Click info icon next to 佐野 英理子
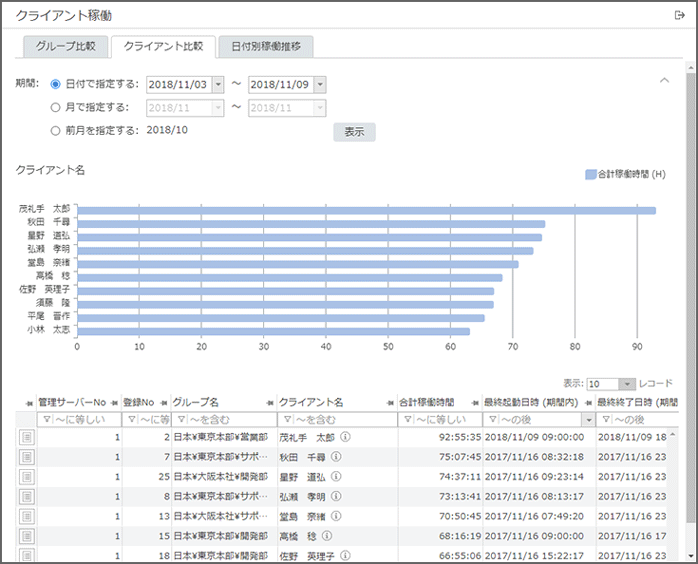The image size is (698, 564). pyautogui.click(x=345, y=555)
